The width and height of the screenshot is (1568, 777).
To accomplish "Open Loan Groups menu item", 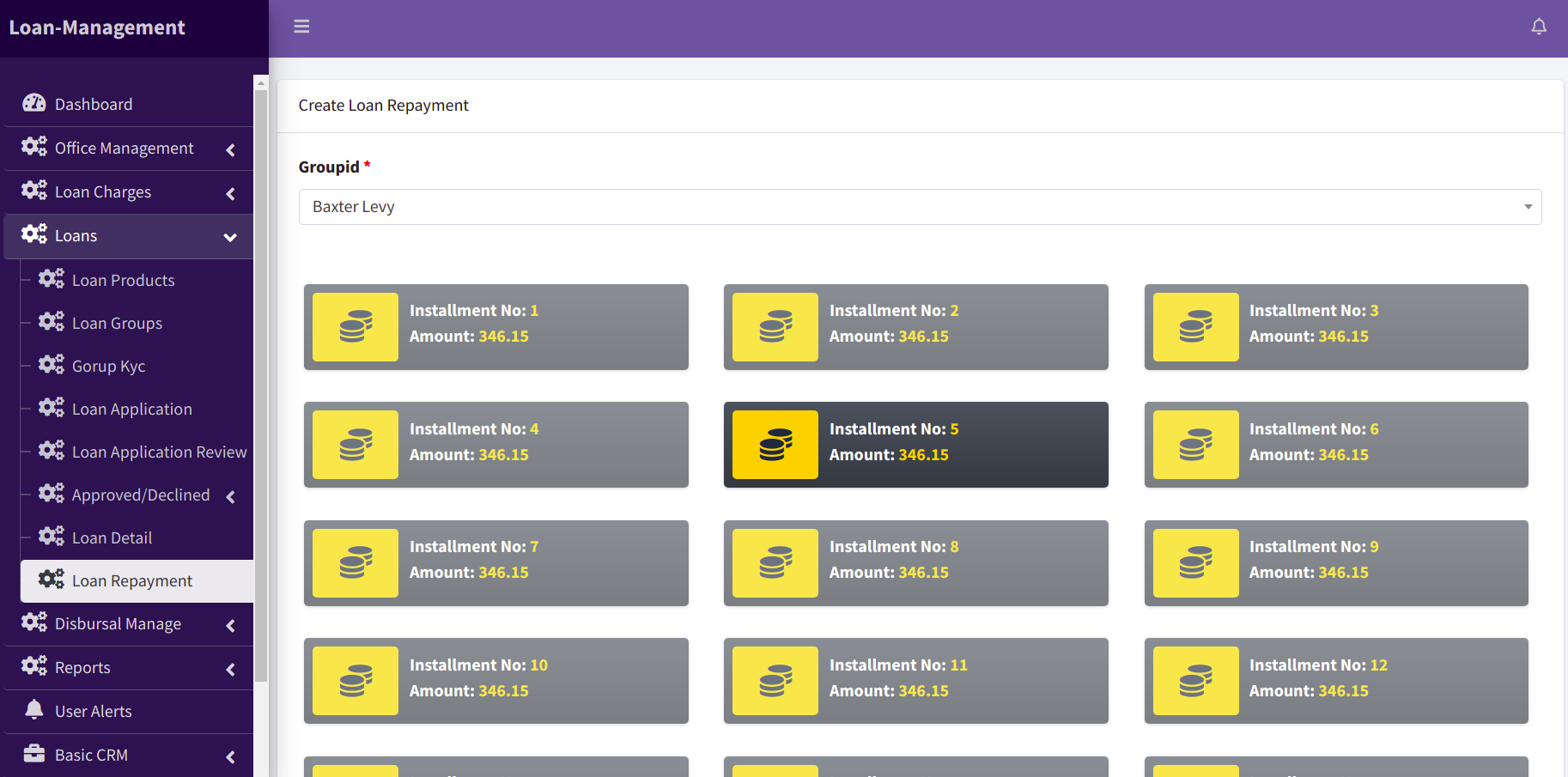I will [x=137, y=323].
